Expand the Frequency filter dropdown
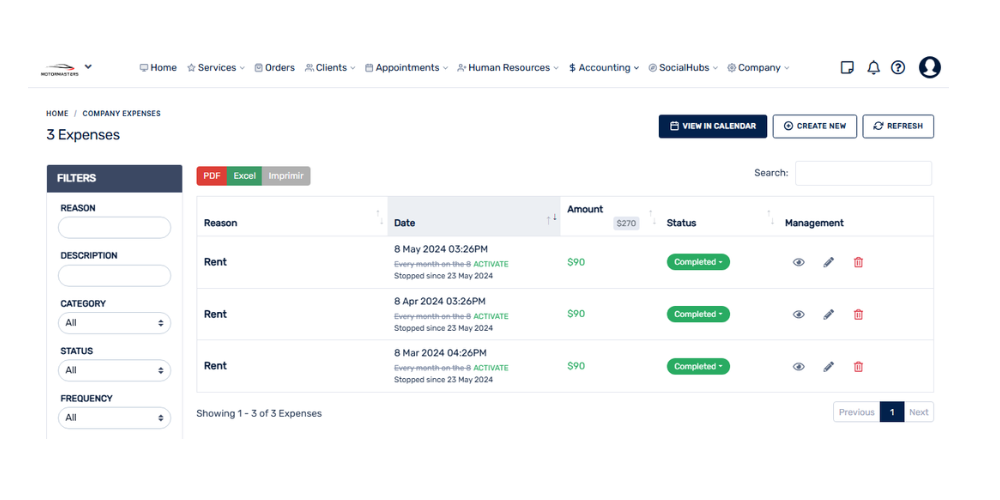This screenshot has height=500, width=1000. [114, 417]
